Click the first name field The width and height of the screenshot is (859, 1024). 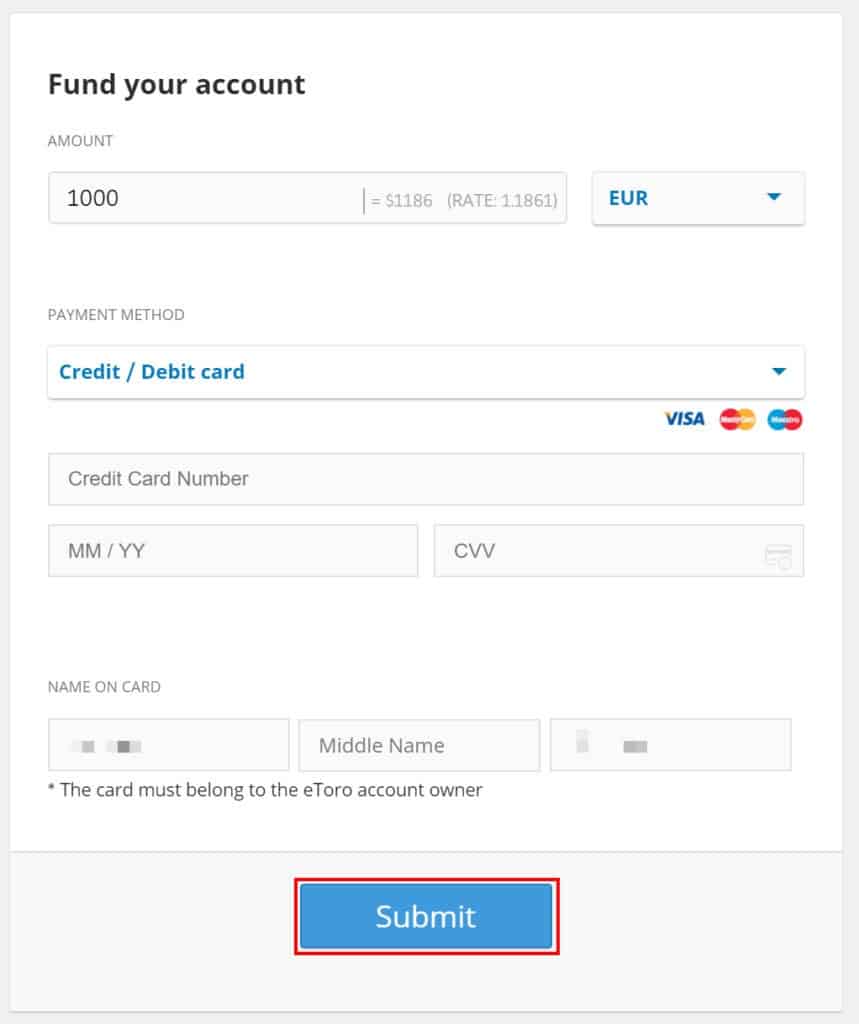[x=169, y=745]
